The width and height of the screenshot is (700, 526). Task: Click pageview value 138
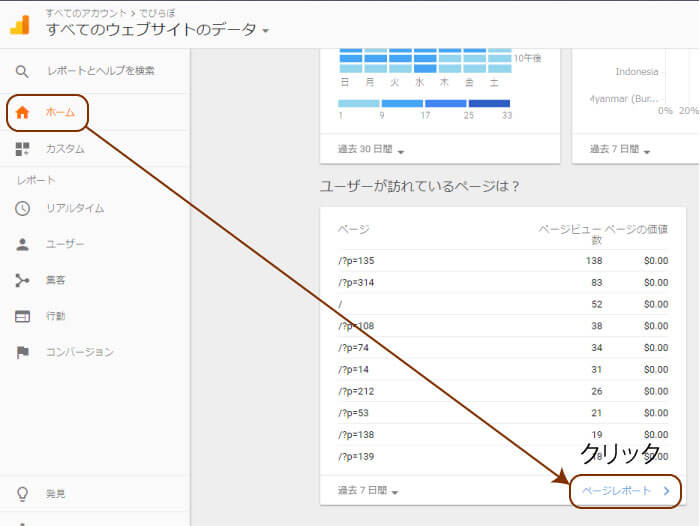594,261
